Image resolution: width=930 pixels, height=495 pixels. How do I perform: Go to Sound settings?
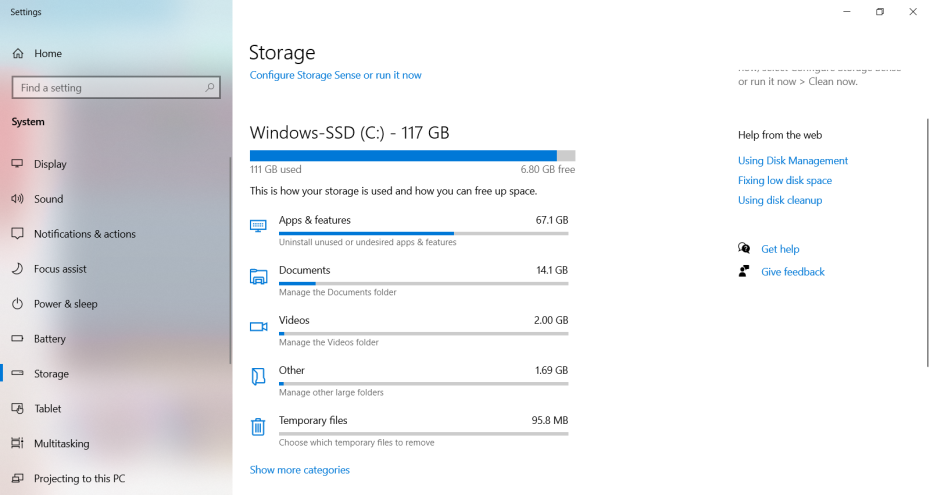point(48,199)
